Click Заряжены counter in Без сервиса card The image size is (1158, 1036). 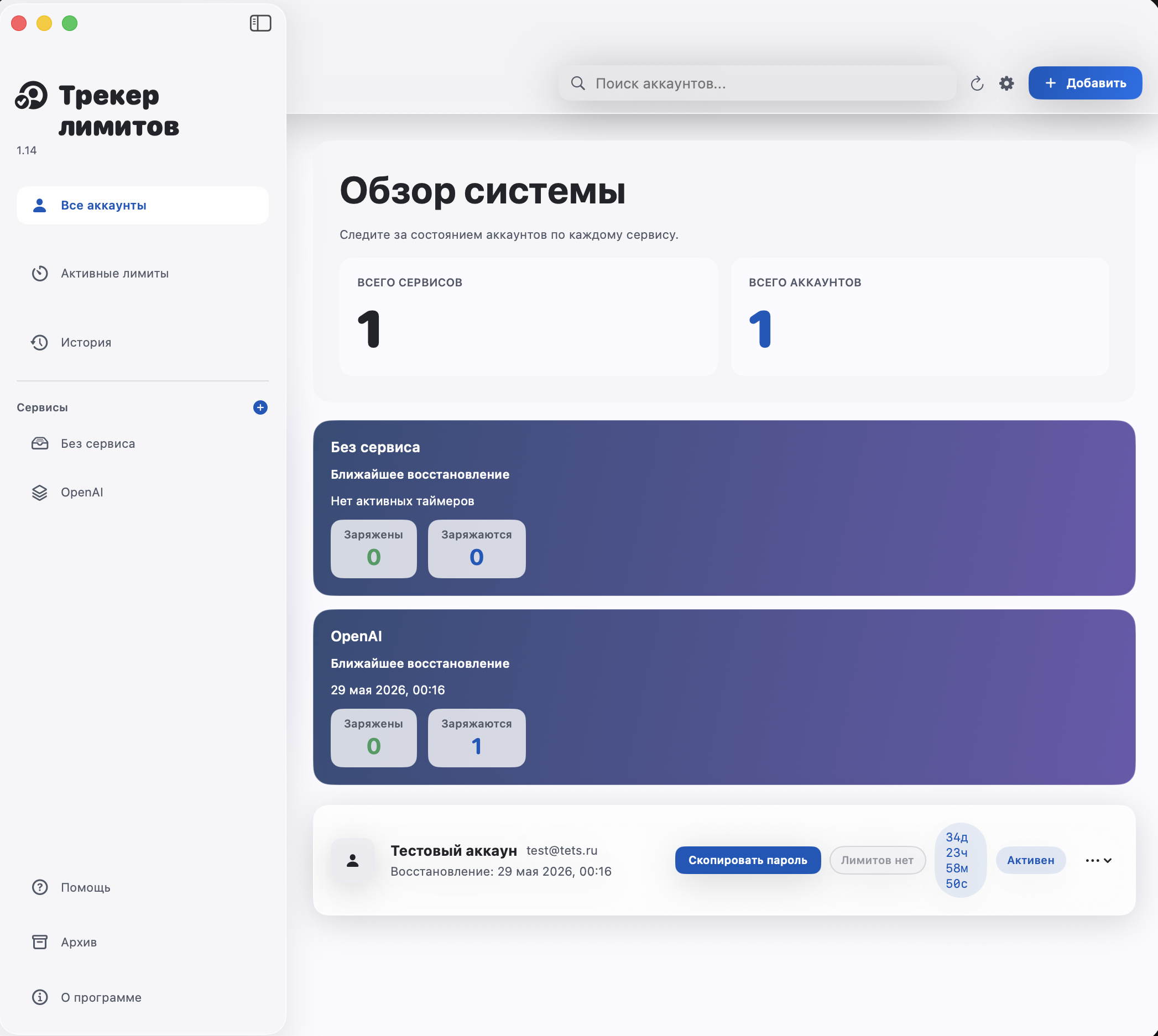coord(373,549)
